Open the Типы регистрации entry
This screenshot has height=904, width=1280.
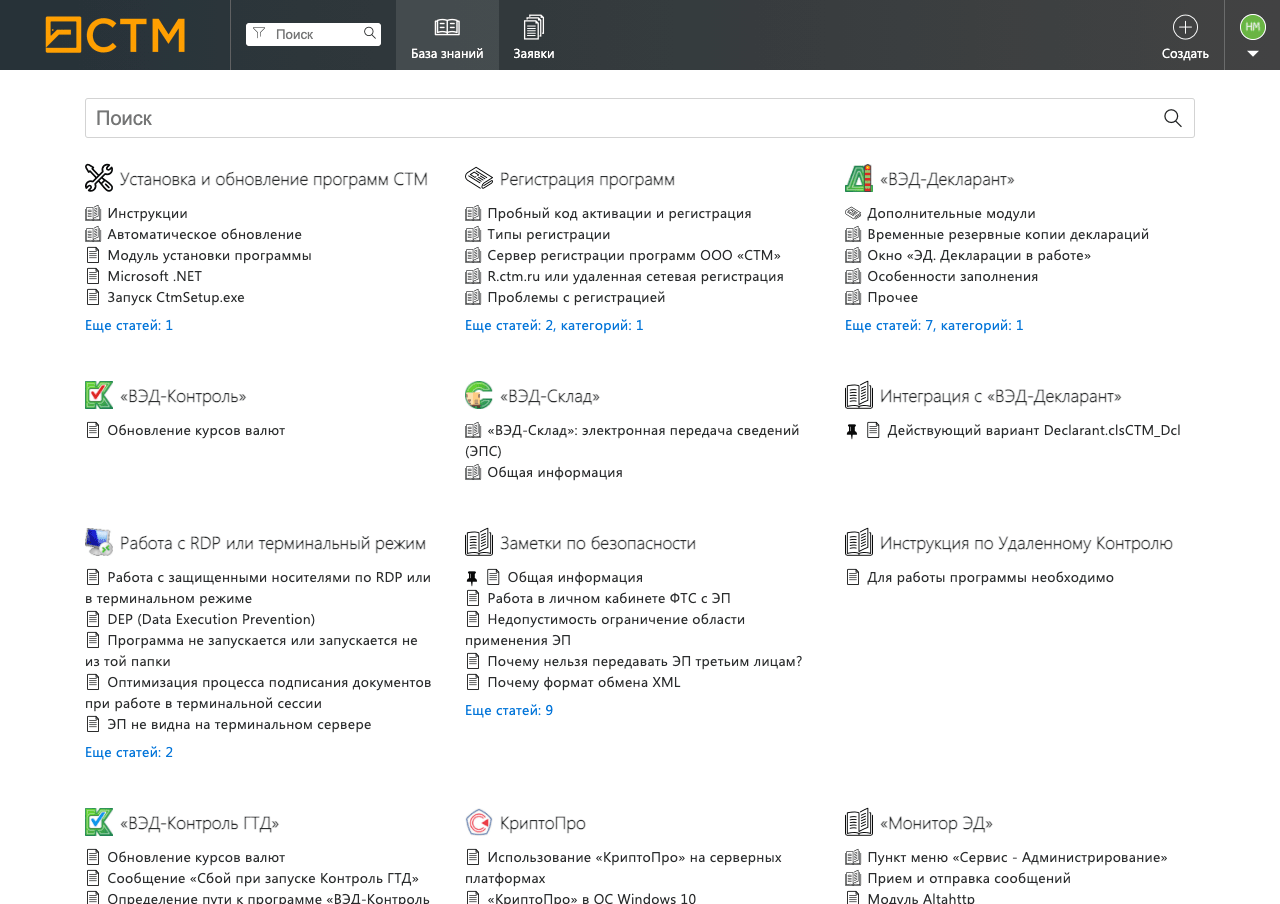point(549,234)
